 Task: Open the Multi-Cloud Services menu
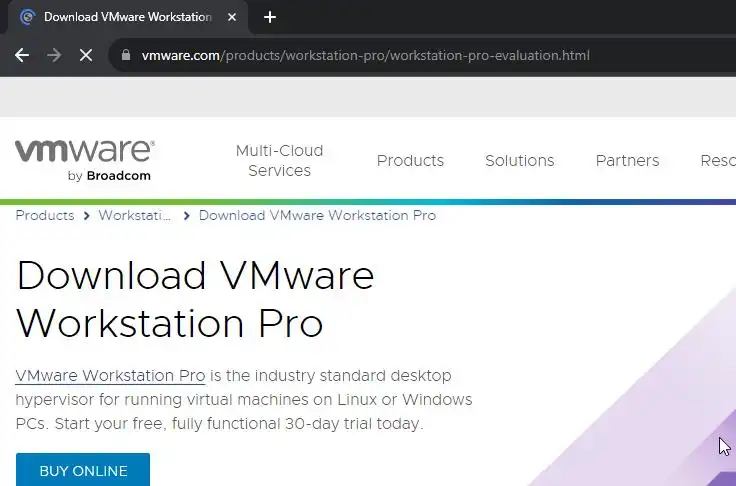click(279, 161)
